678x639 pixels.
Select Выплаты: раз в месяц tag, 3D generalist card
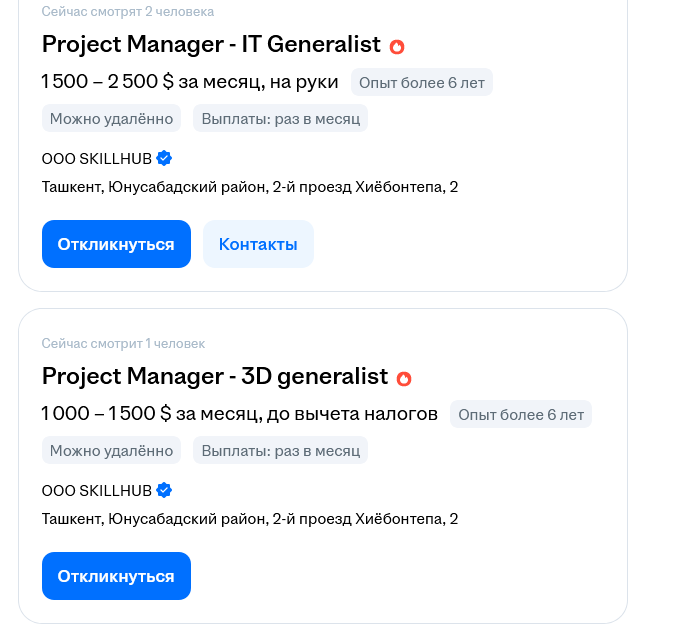click(280, 450)
